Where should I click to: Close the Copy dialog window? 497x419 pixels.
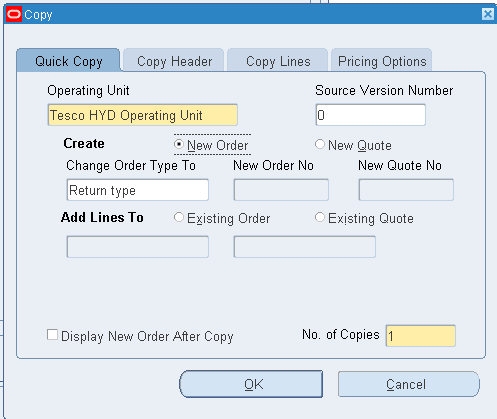[x=488, y=14]
